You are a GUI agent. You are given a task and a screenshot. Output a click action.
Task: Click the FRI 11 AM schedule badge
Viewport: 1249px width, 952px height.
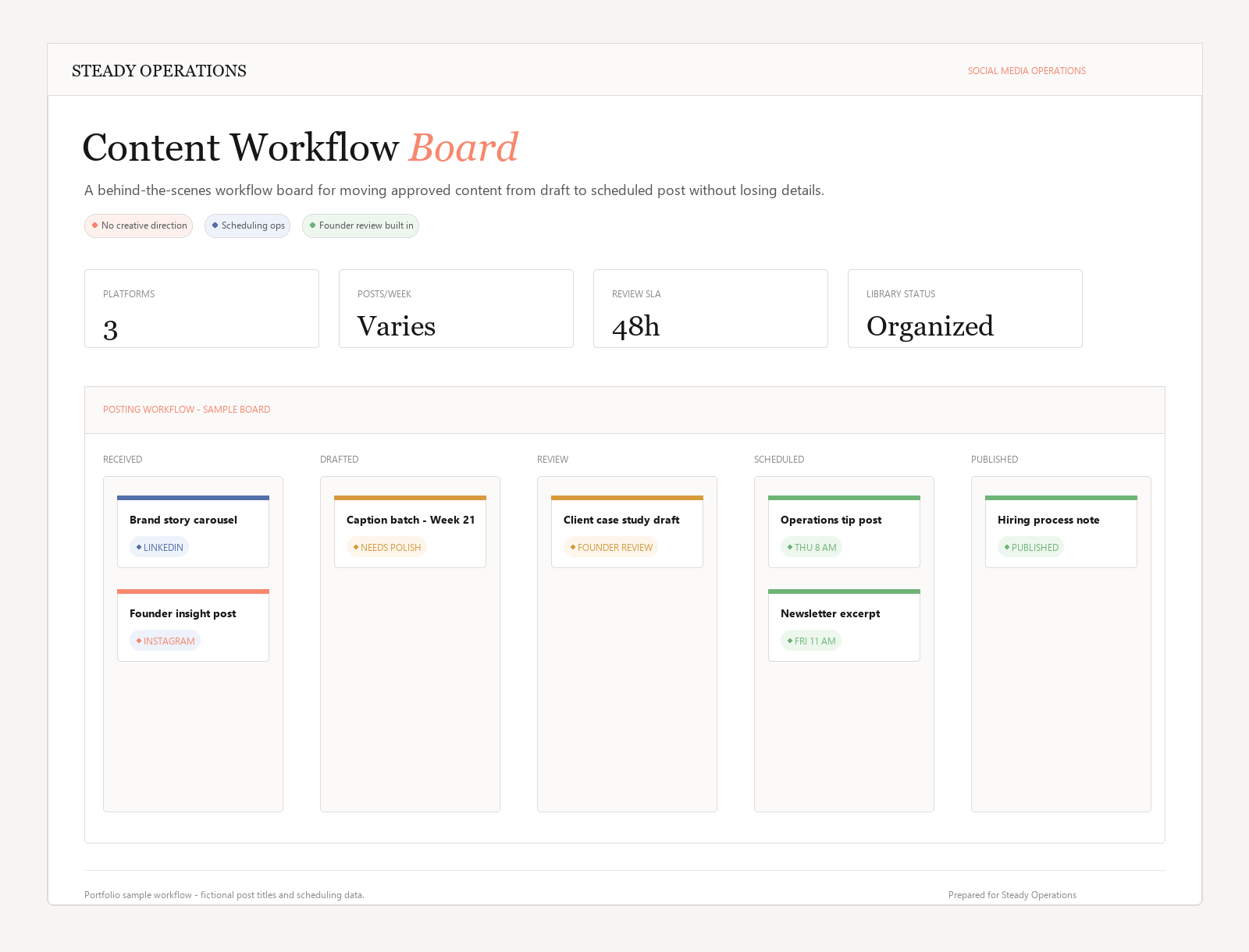(811, 641)
